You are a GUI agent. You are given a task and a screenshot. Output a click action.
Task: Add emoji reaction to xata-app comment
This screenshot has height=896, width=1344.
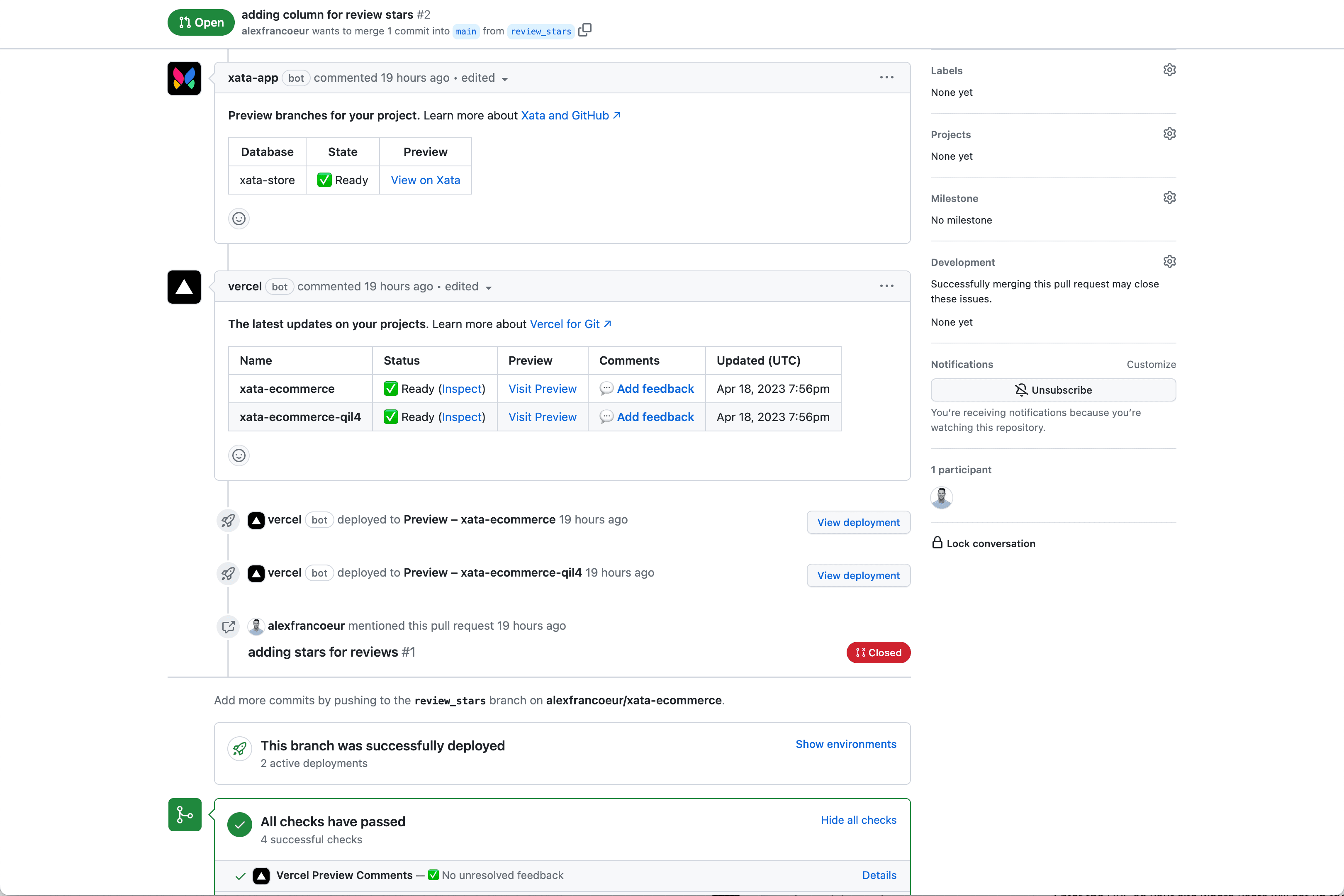(x=239, y=219)
